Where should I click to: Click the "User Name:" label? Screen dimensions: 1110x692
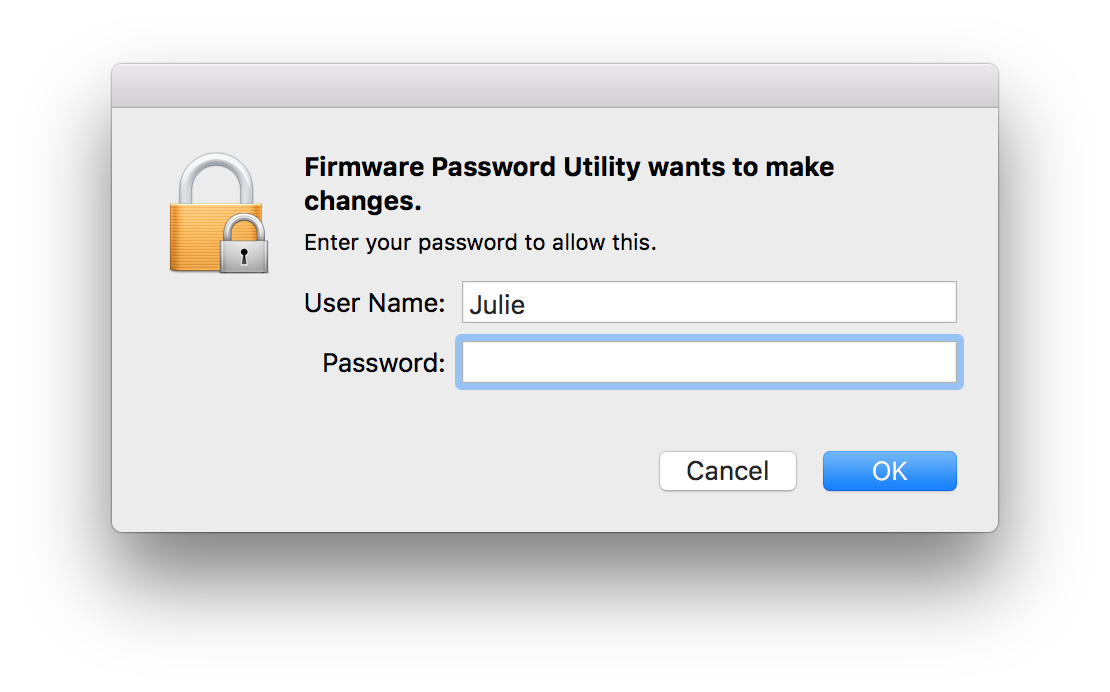click(374, 303)
